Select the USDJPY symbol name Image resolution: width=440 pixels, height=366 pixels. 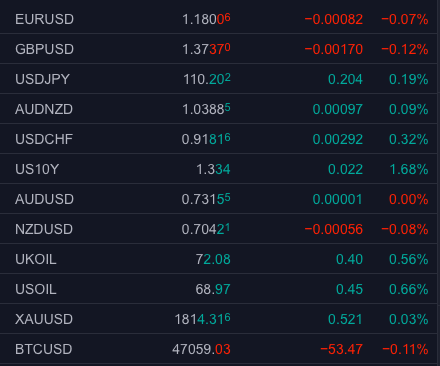click(42, 79)
